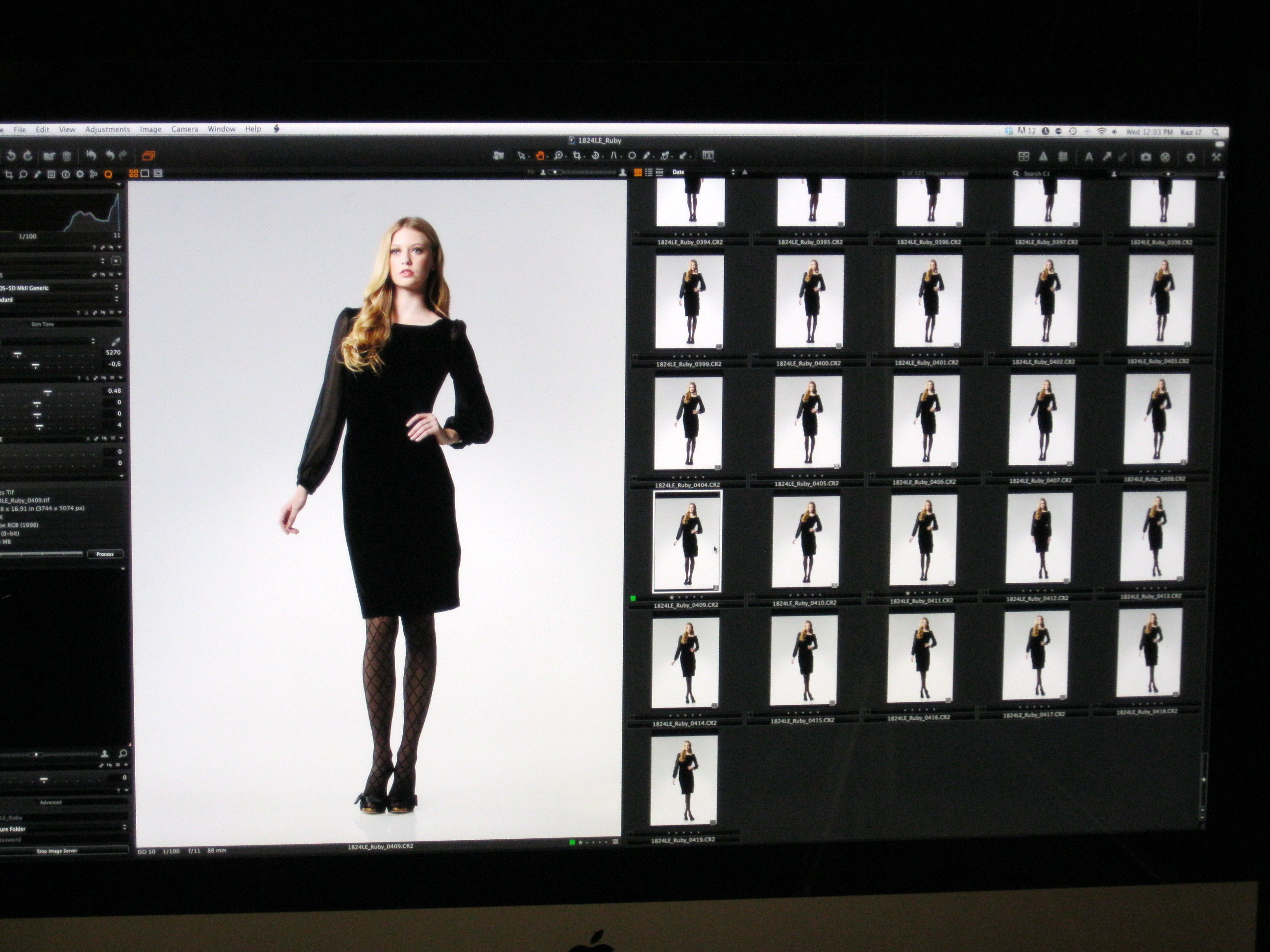The height and width of the screenshot is (952, 1270).
Task: Click the trash delete image icon
Action: click(x=67, y=156)
